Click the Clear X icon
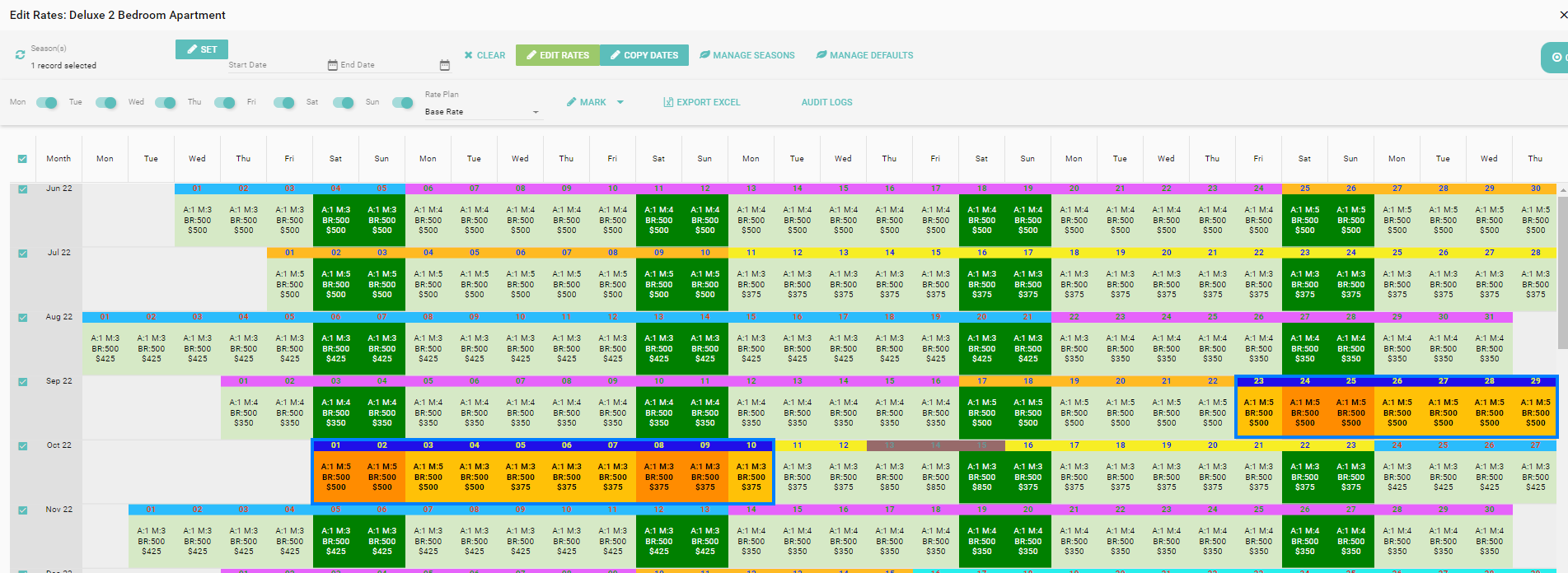Image resolution: width=1568 pixels, height=573 pixels. coord(468,55)
